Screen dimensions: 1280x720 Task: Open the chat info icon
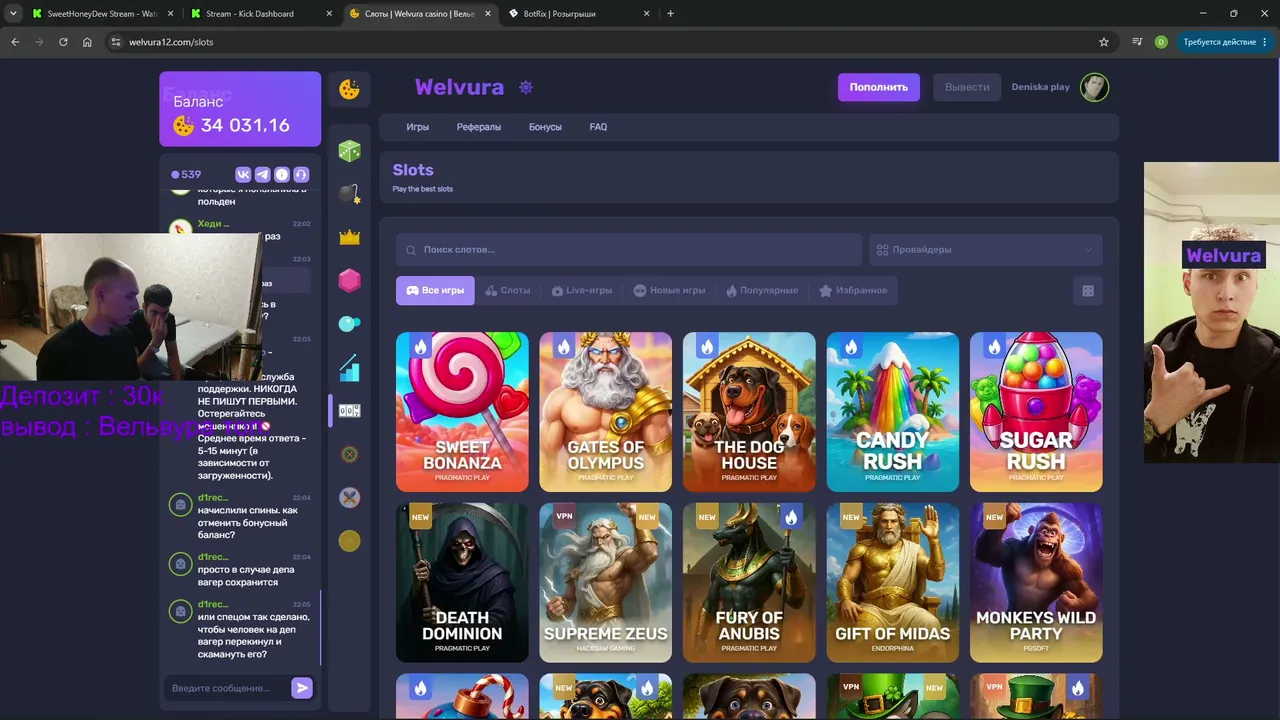click(x=282, y=174)
